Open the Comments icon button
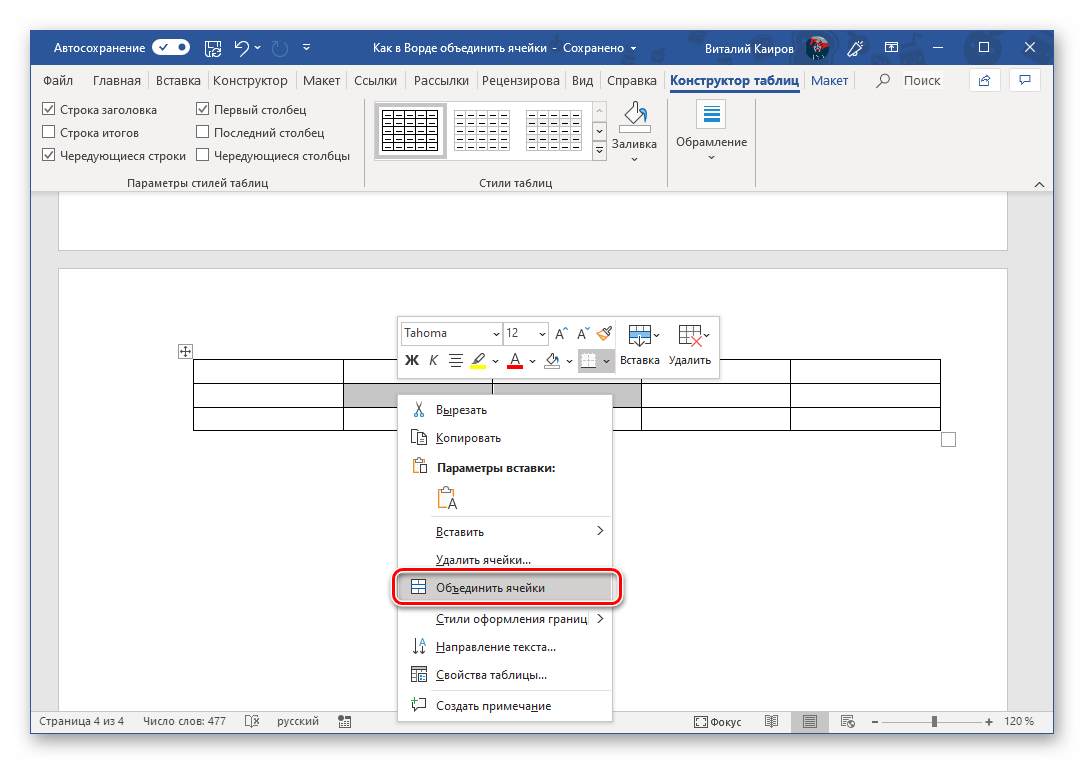Screen dimensions: 1084x764 coord(1025,80)
